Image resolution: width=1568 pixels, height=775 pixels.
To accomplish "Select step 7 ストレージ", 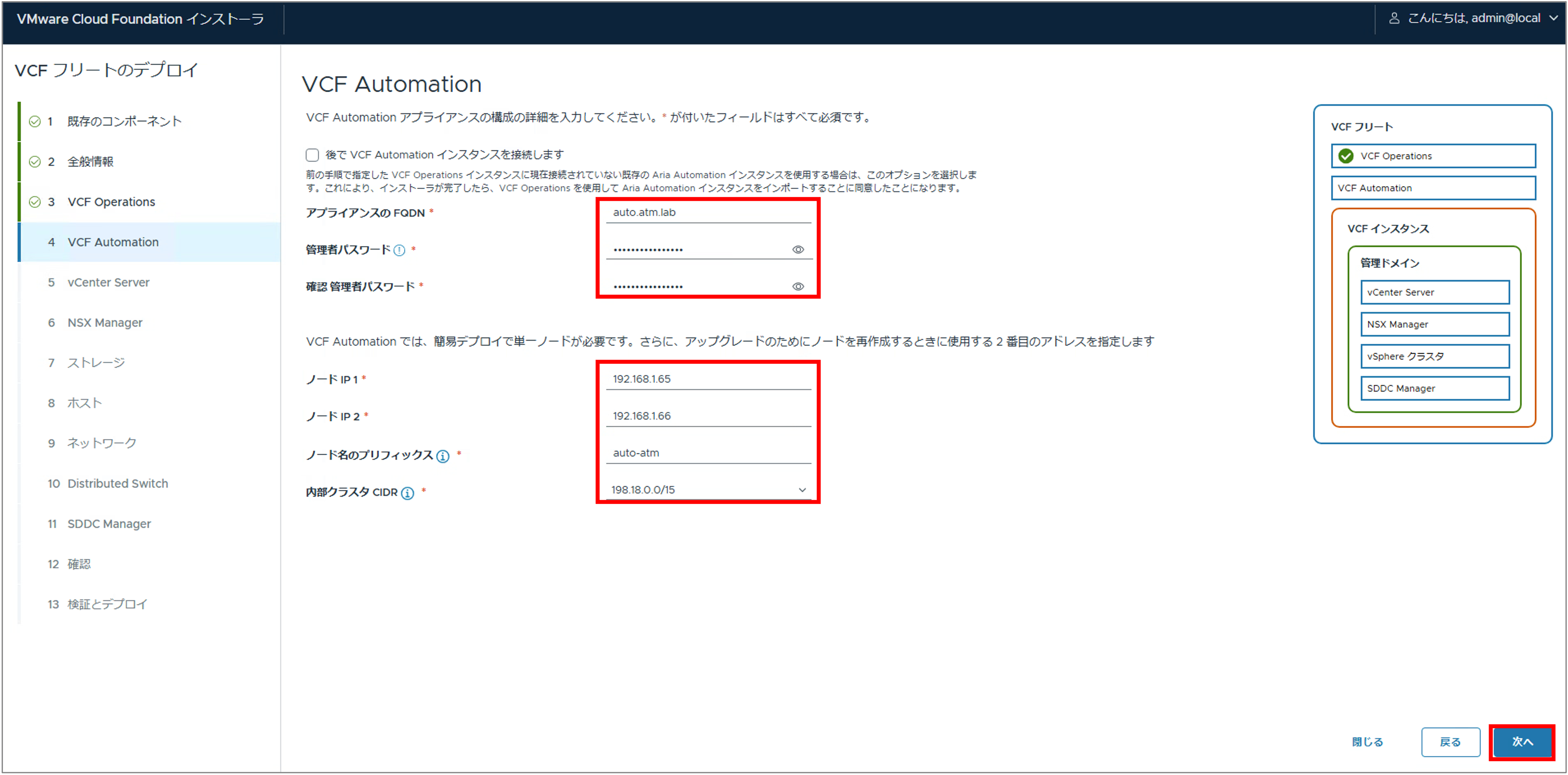I will coord(150,363).
